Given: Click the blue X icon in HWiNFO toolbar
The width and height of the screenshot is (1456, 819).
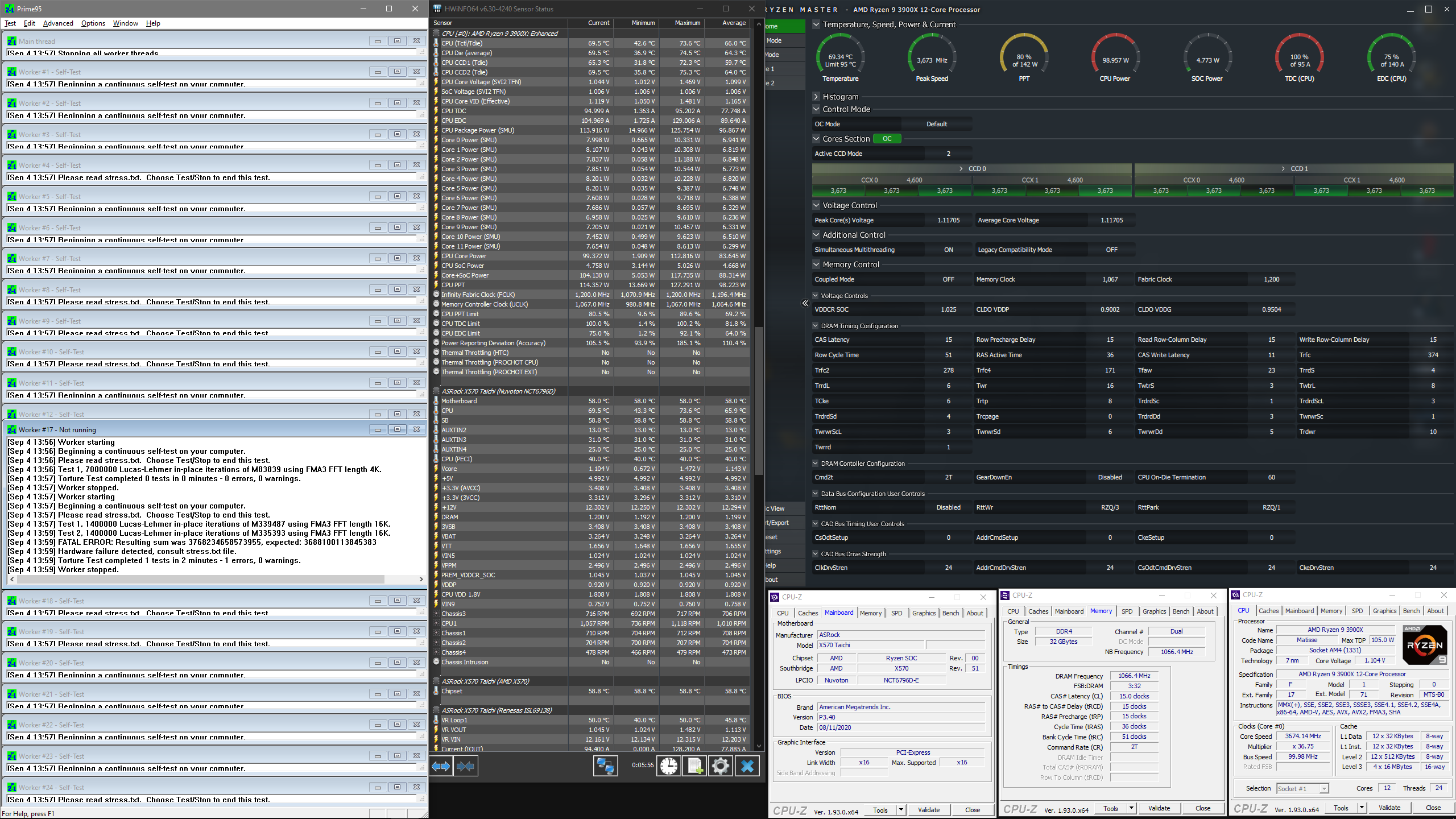Looking at the screenshot, I should pyautogui.click(x=747, y=766).
